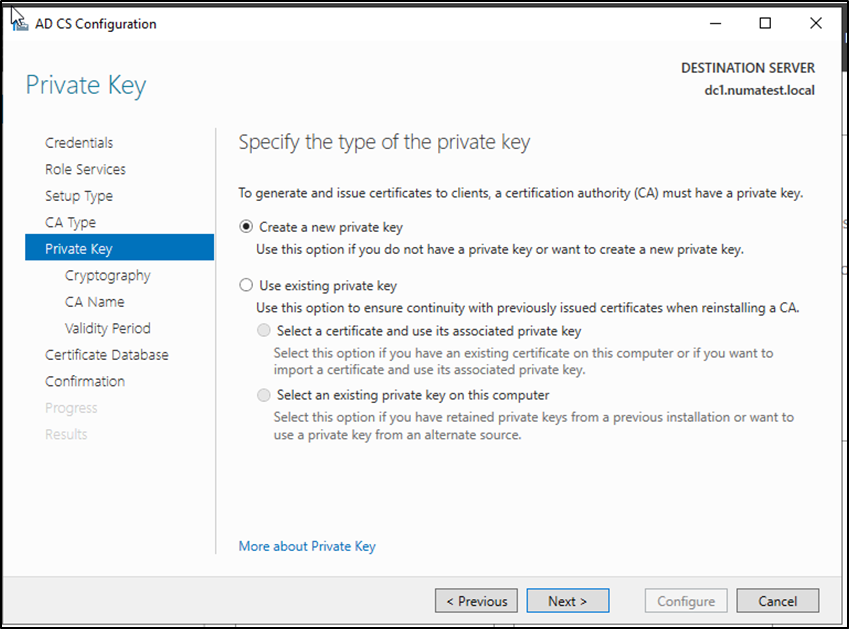Open the Cryptography sub-step
The image size is (849, 629).
(x=107, y=276)
